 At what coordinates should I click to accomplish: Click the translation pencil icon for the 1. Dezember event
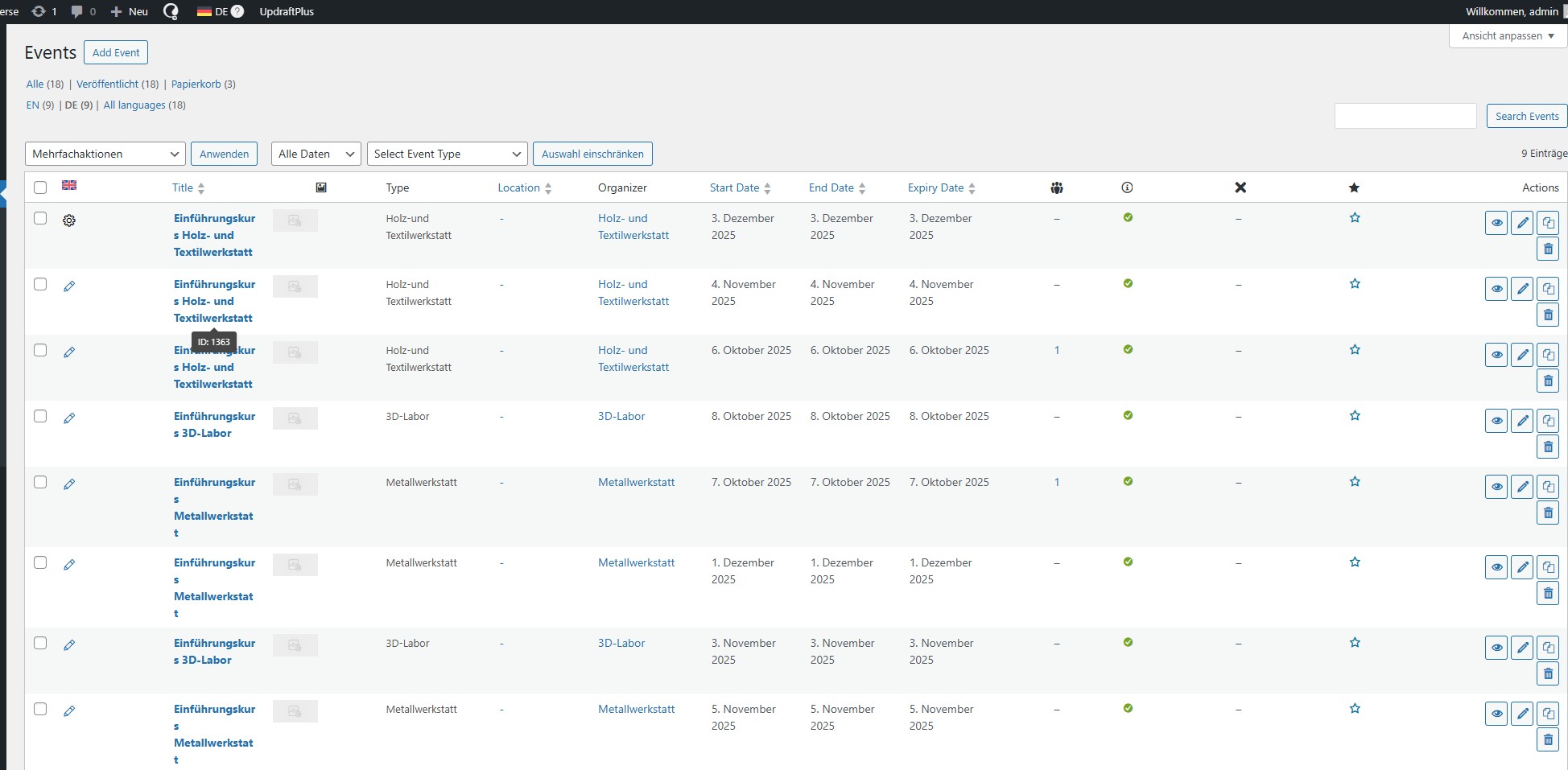click(x=69, y=565)
